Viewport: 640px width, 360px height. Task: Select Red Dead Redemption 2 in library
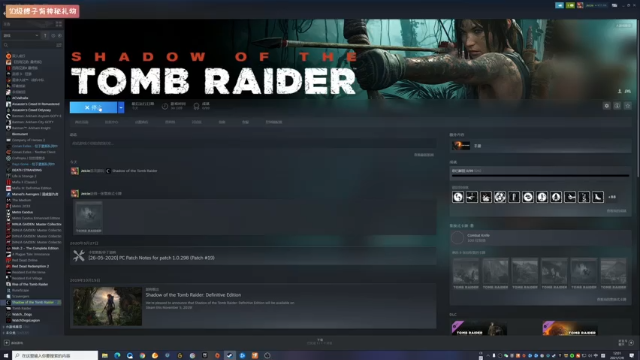coord(30,266)
